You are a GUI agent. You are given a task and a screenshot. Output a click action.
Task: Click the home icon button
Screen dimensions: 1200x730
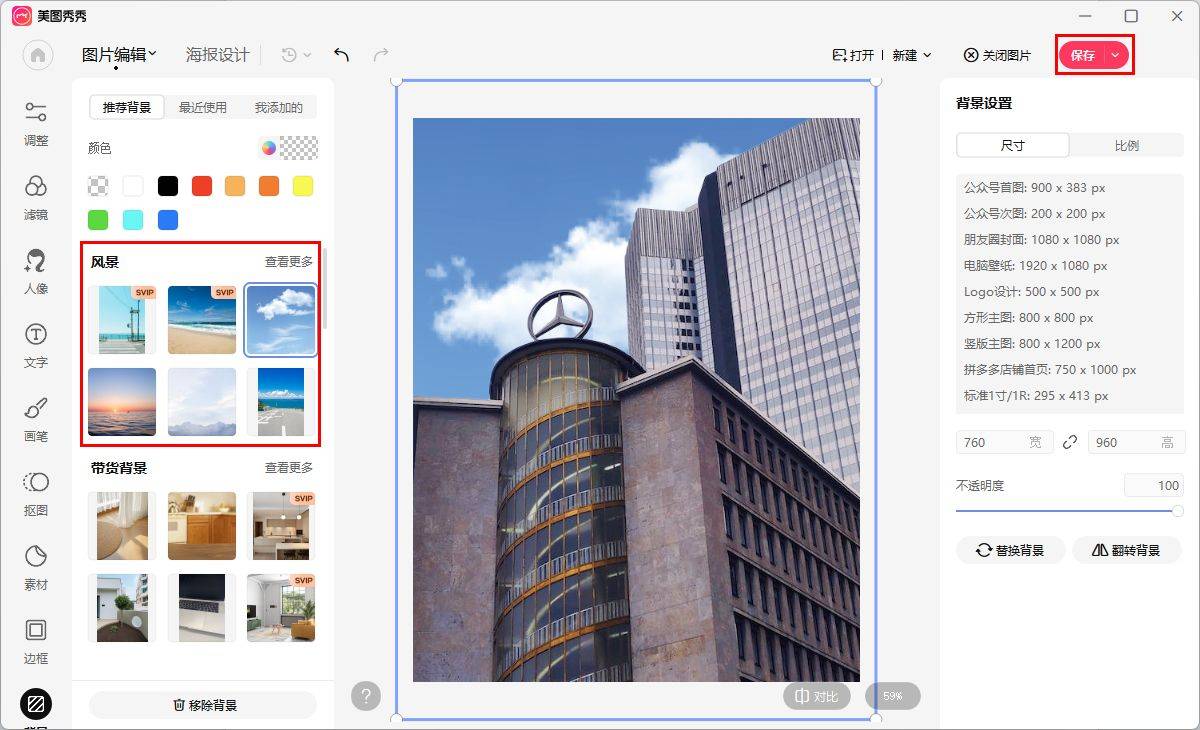point(38,55)
